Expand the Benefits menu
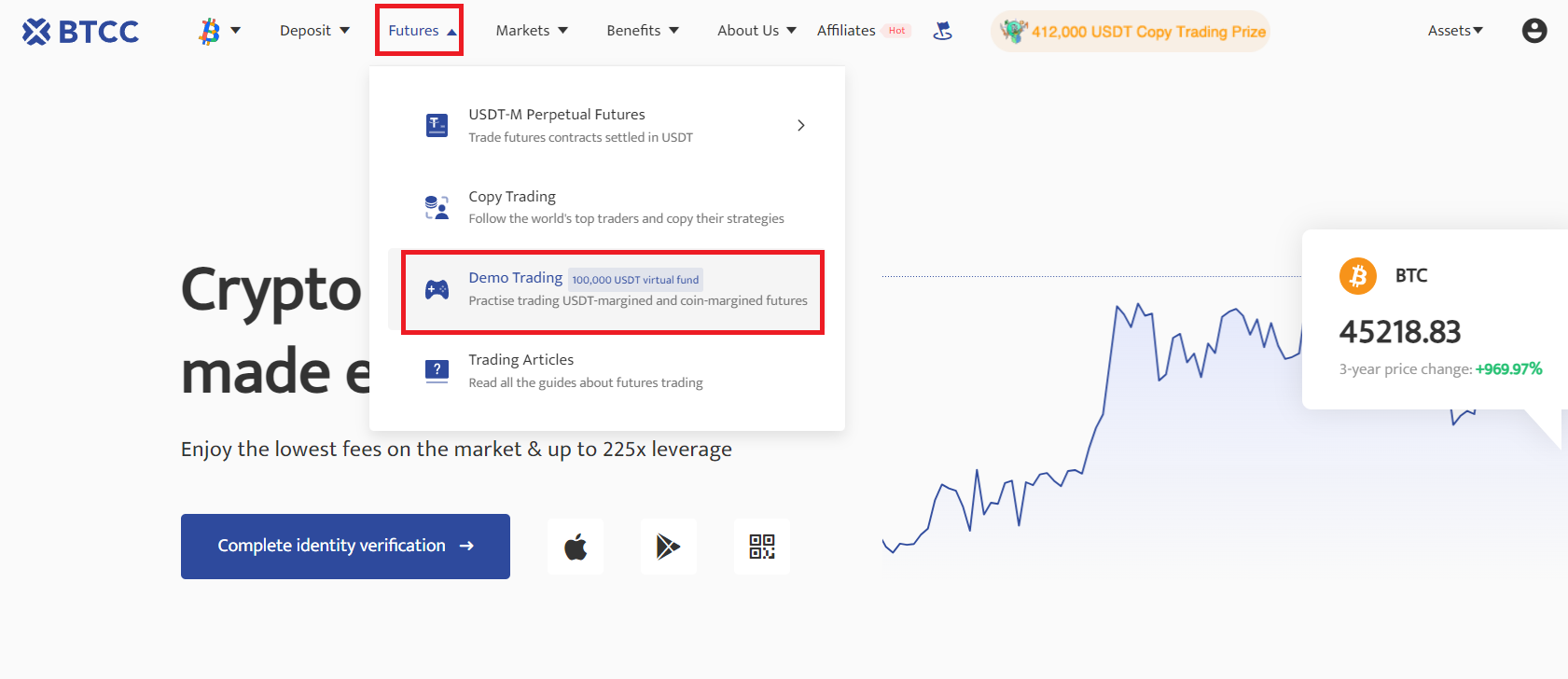 coord(643,31)
